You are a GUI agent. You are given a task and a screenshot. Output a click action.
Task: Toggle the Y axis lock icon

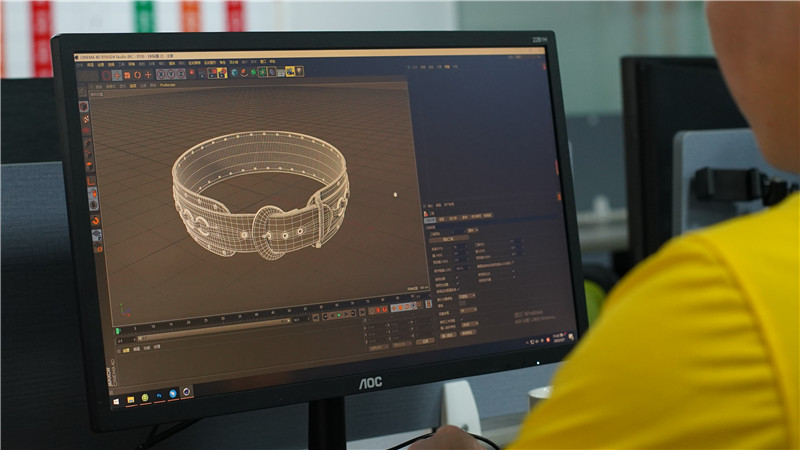[x=170, y=74]
